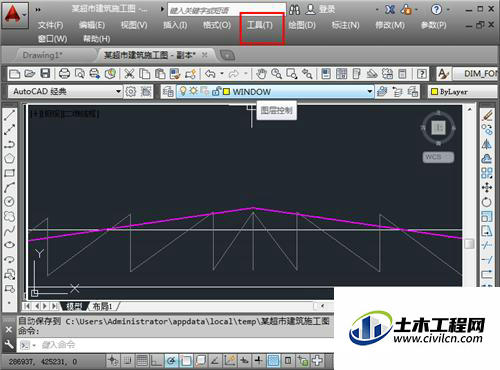Click the 登录 sign-in button

pos(326,9)
